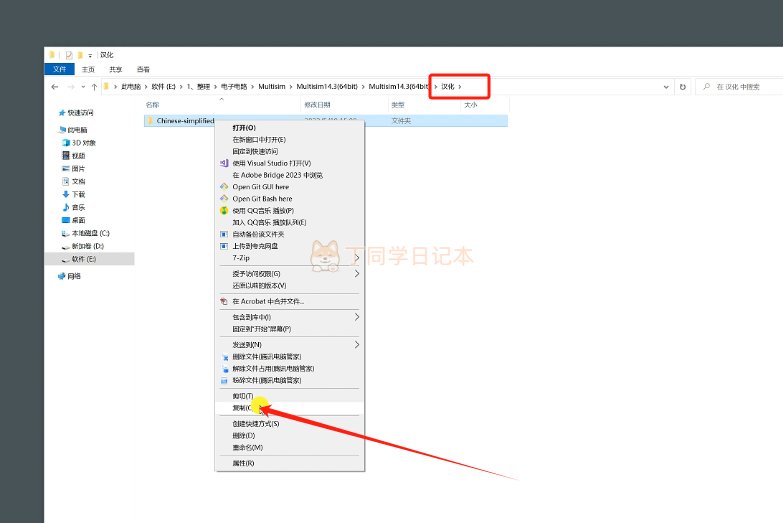Image resolution: width=783 pixels, height=523 pixels.
Task: Click the Acrobat merge files icon
Action: pos(224,301)
